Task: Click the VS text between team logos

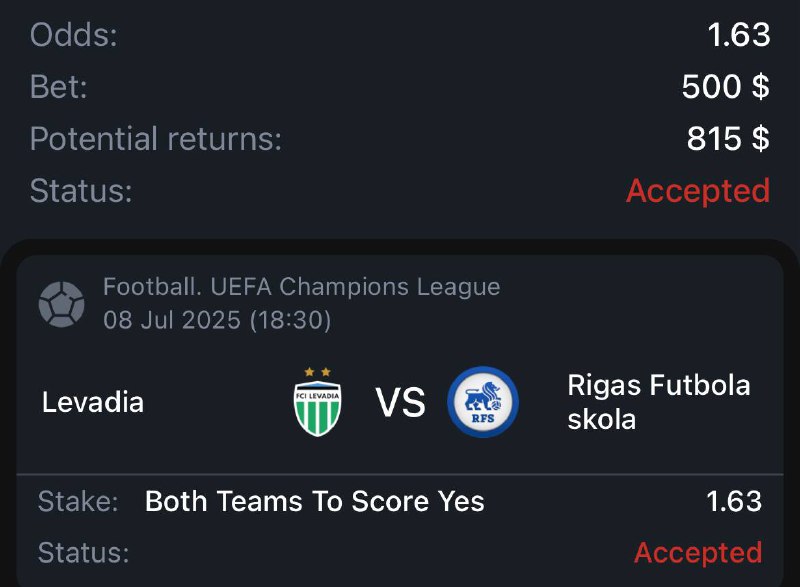Action: click(x=400, y=403)
